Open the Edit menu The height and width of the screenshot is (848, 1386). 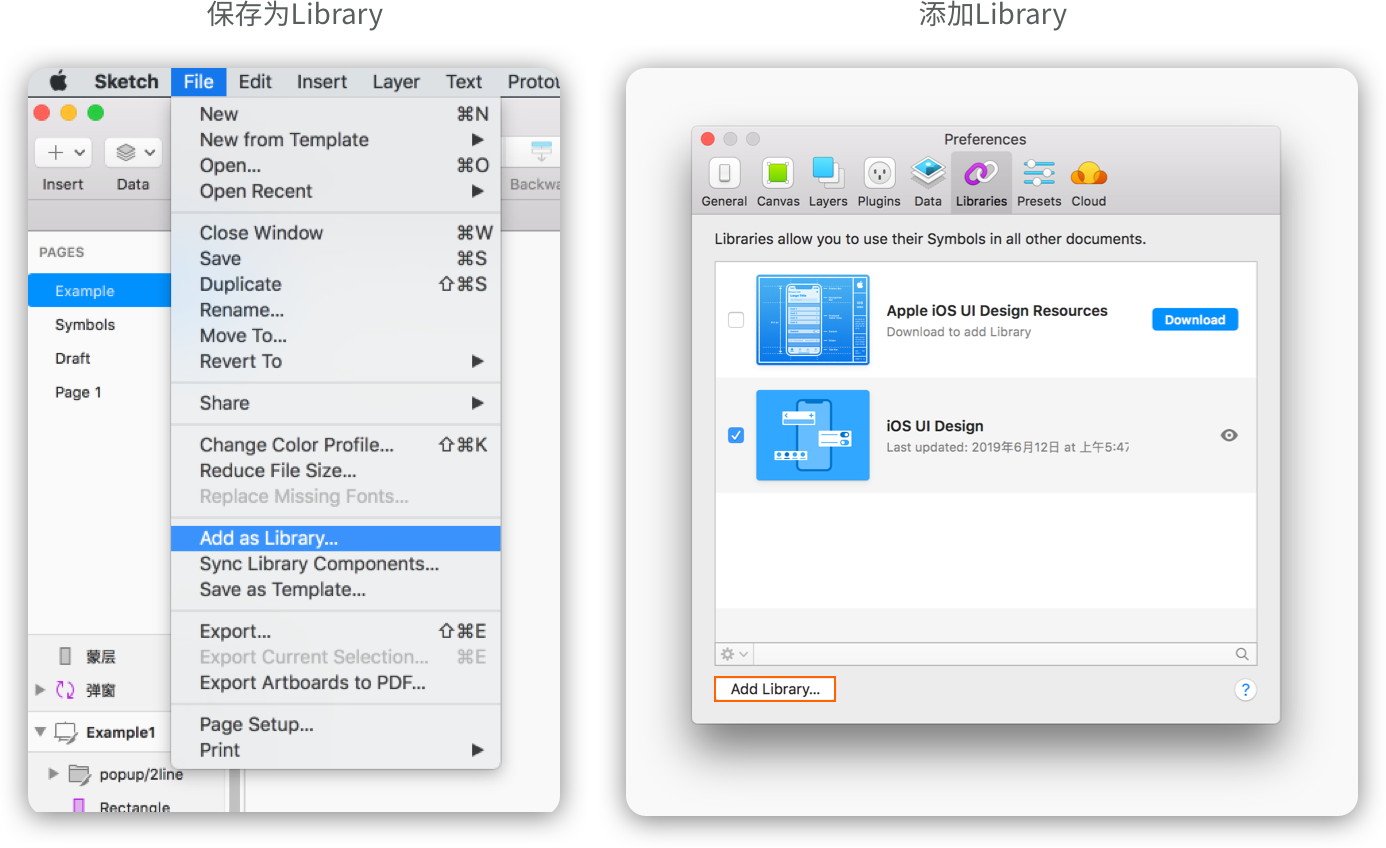point(255,82)
